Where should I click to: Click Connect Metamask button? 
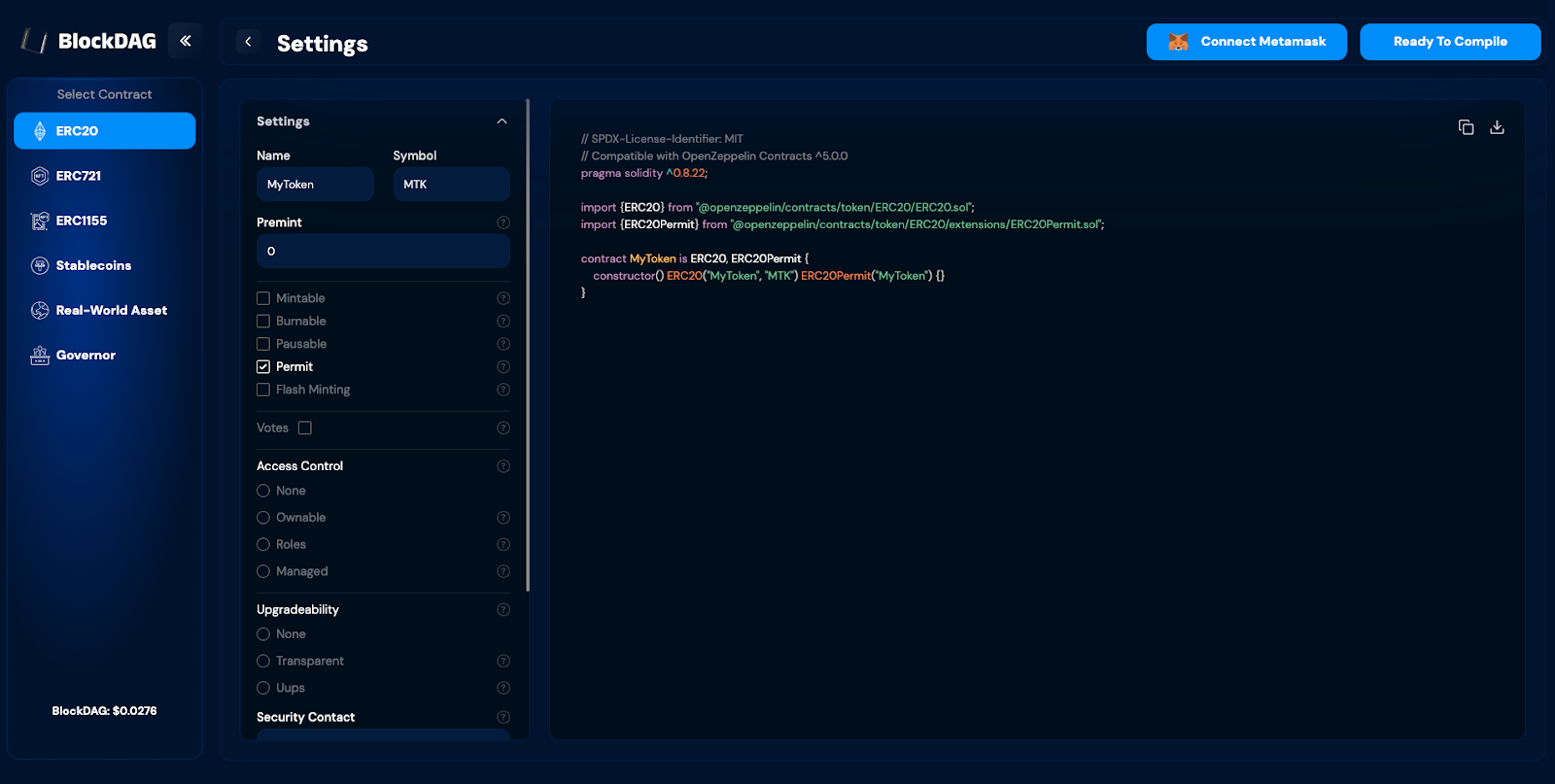point(1246,42)
